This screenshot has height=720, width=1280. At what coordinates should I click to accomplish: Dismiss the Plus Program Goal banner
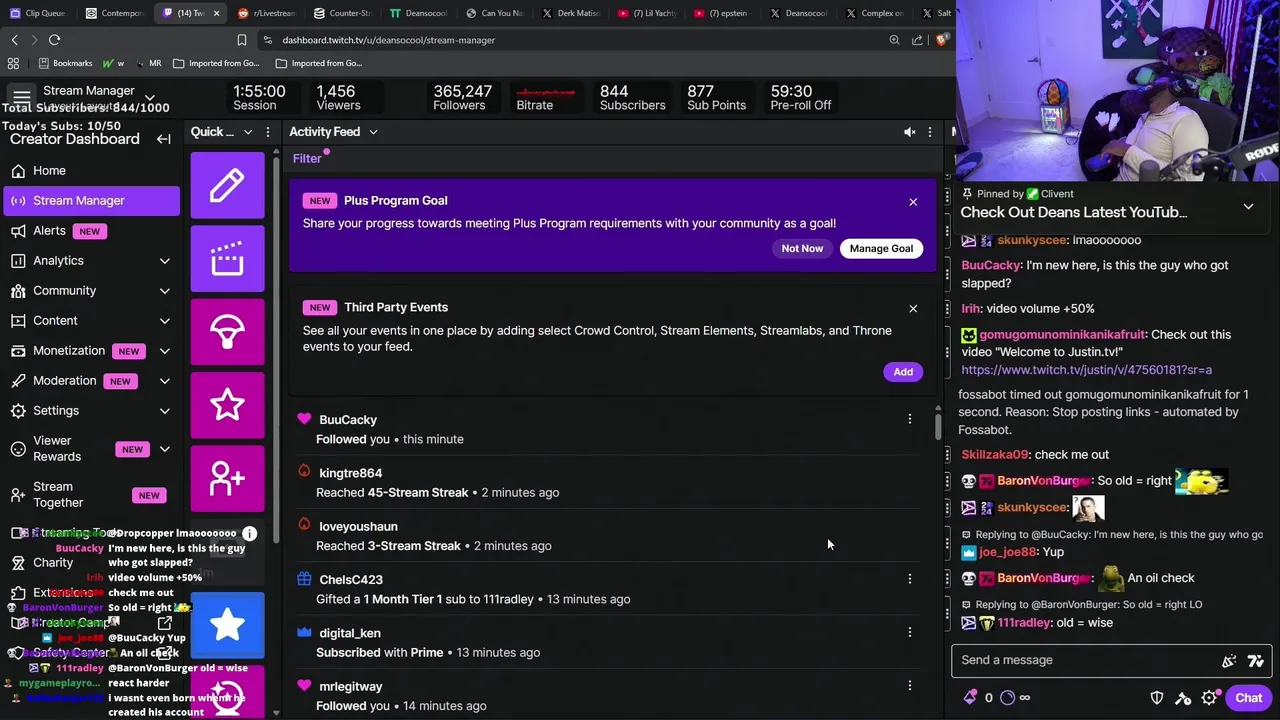[912, 202]
